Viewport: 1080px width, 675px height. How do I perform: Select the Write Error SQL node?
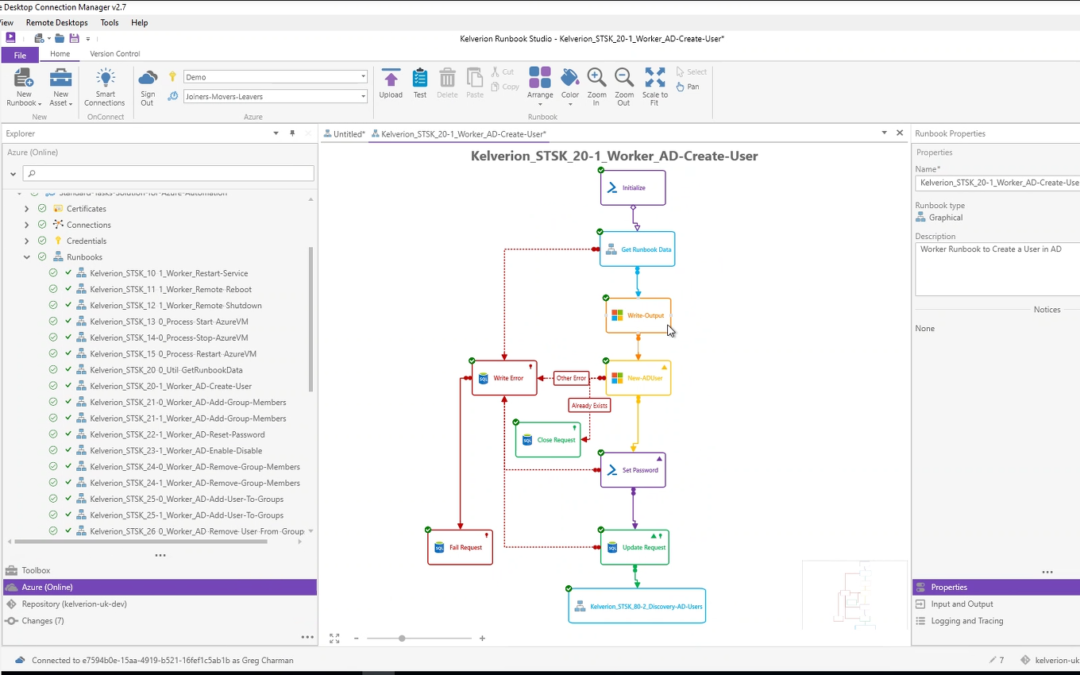pyautogui.click(x=504, y=378)
